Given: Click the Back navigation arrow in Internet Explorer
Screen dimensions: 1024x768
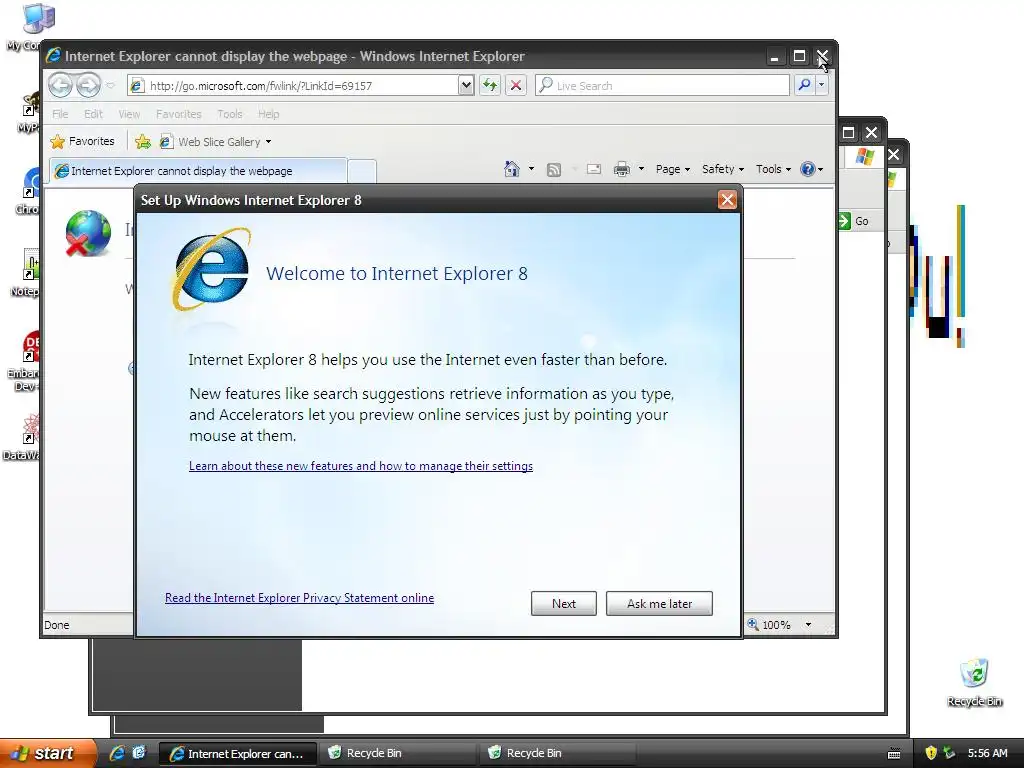Looking at the screenshot, I should tap(60, 85).
